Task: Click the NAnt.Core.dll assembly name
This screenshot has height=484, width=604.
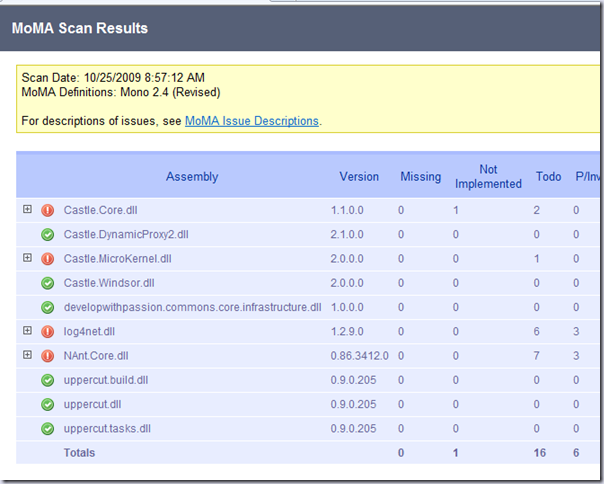Action: pos(96,356)
